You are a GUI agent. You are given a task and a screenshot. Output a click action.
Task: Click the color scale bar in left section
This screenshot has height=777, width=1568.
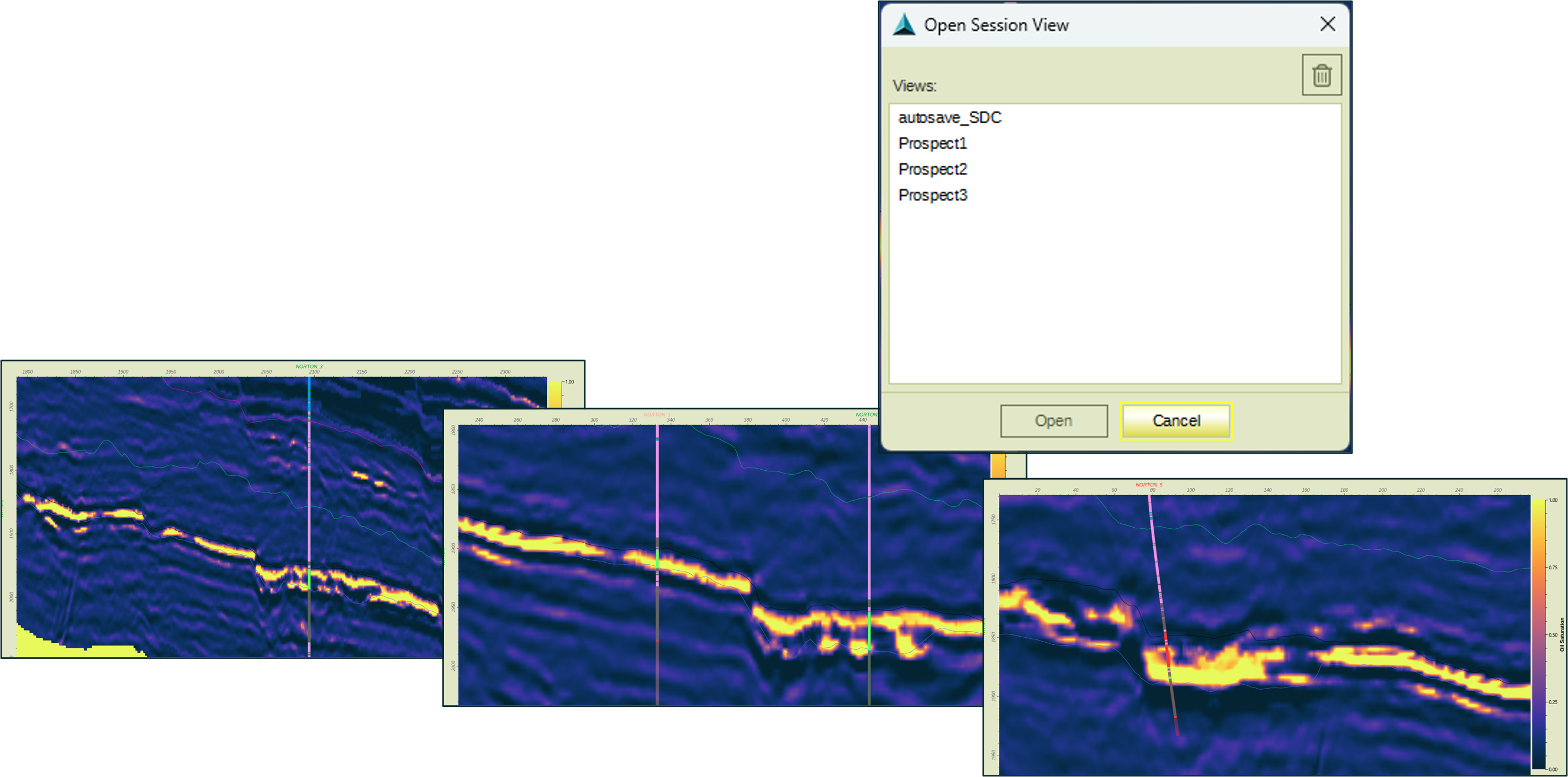tap(555, 393)
